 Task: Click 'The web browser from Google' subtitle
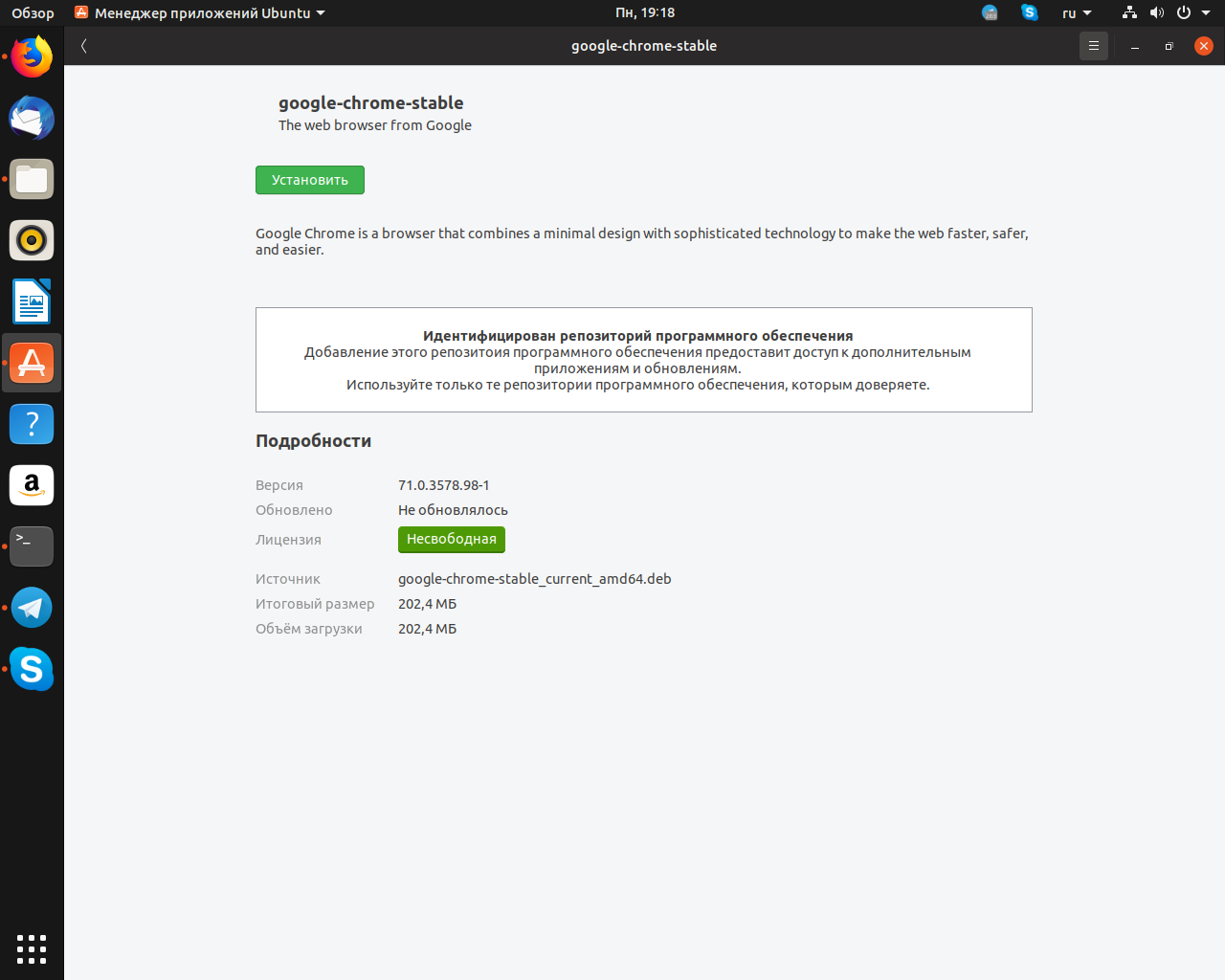click(375, 125)
